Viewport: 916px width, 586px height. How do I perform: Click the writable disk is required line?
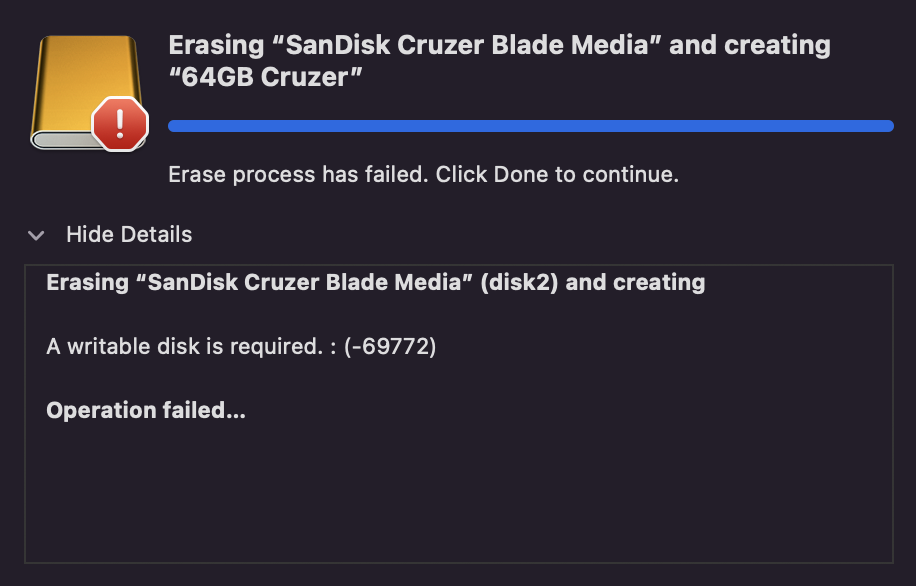tap(241, 347)
